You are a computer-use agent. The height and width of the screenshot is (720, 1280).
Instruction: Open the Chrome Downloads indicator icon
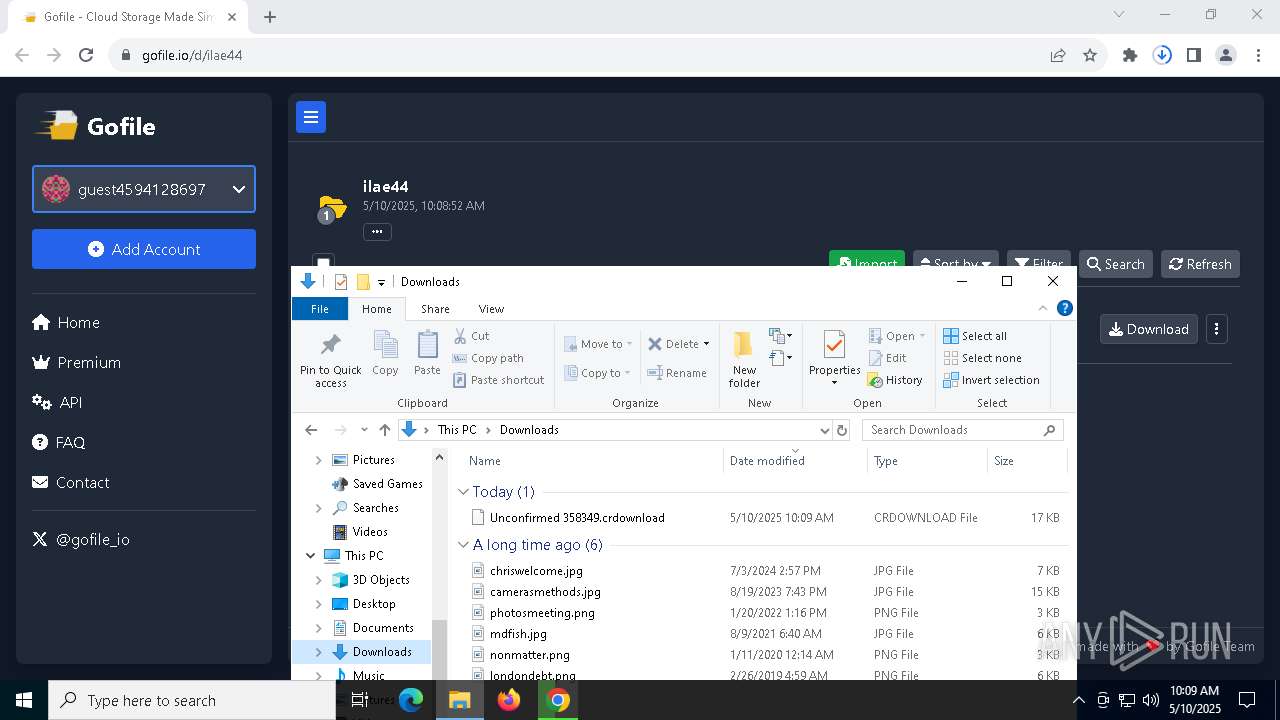pyautogui.click(x=1162, y=55)
